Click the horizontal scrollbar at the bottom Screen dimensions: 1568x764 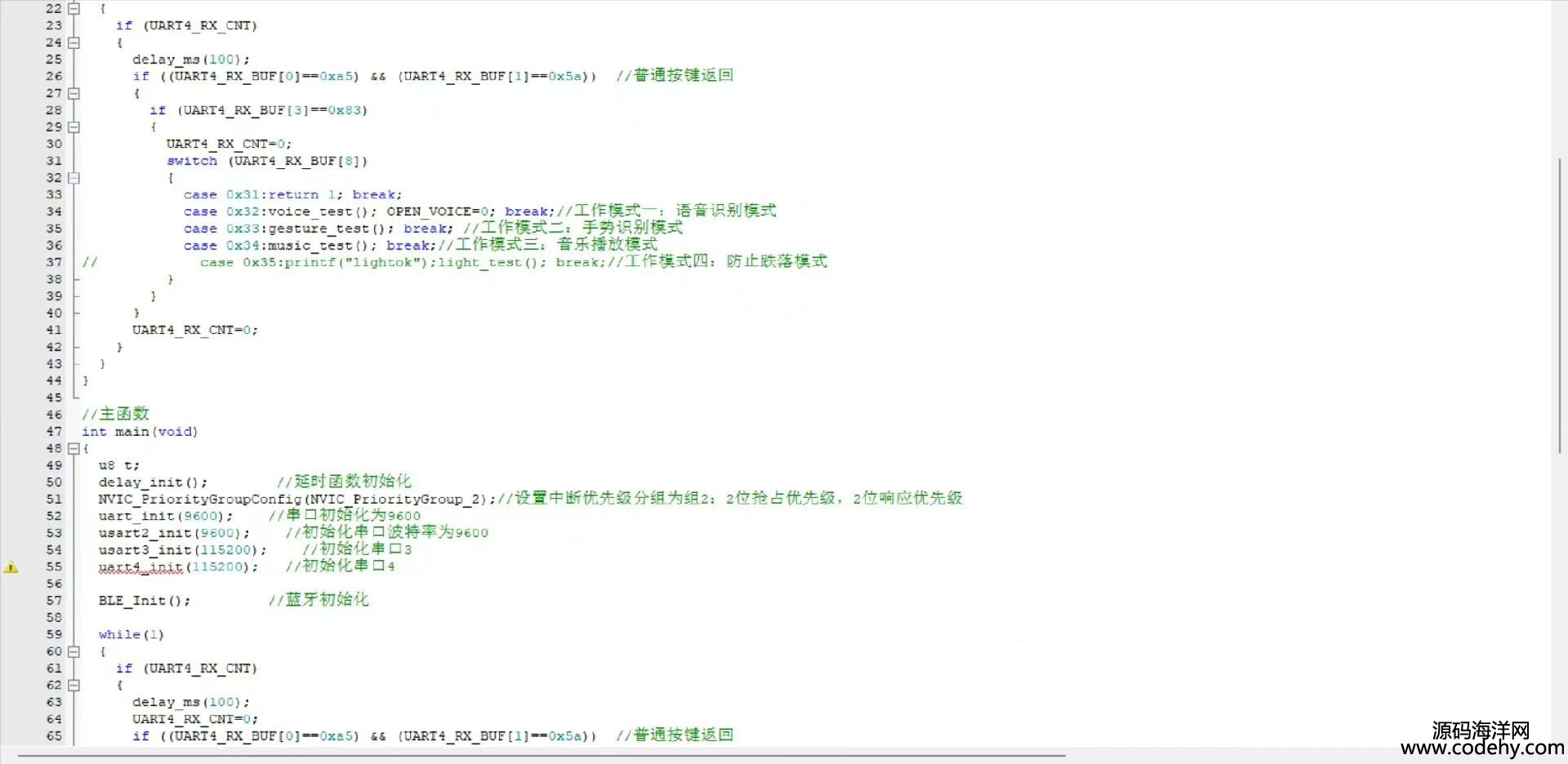point(539,756)
